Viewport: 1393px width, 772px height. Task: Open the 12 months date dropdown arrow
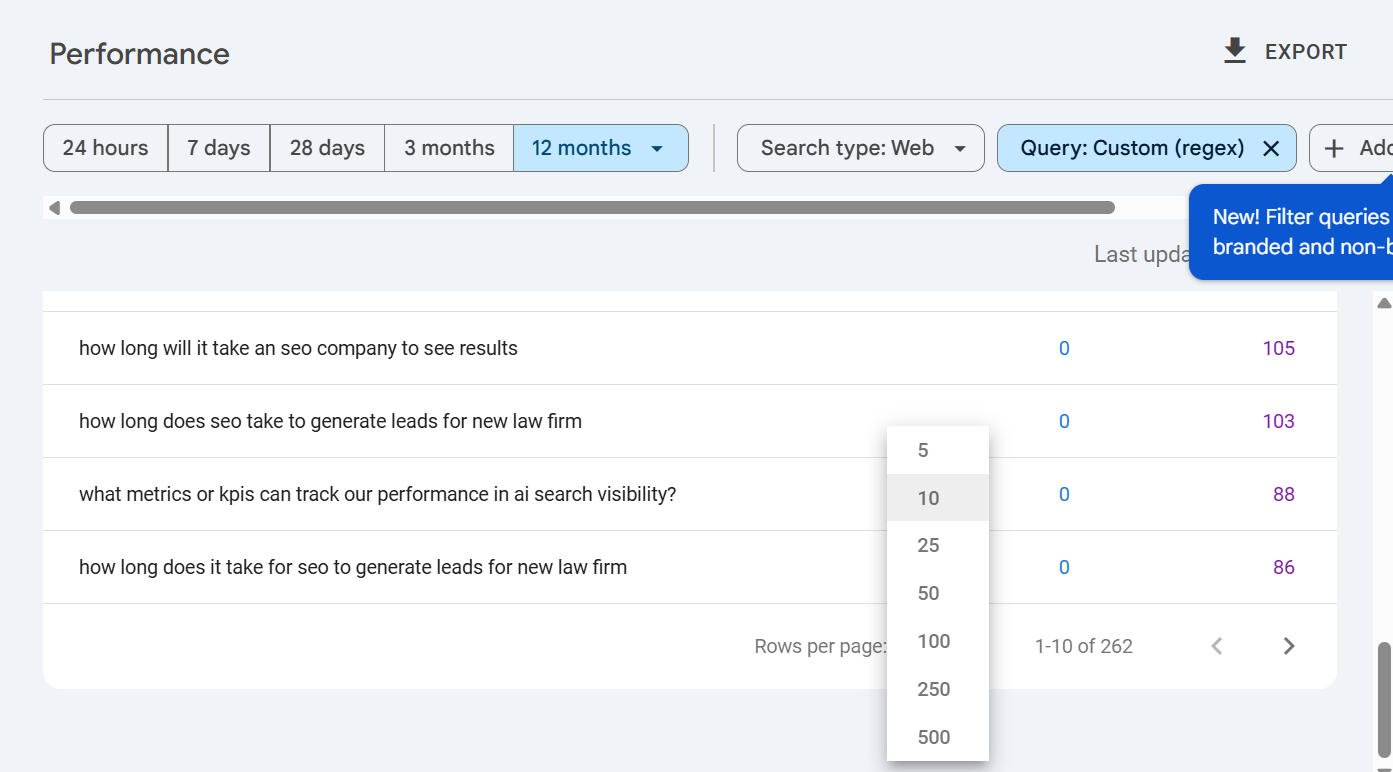pyautogui.click(x=657, y=149)
